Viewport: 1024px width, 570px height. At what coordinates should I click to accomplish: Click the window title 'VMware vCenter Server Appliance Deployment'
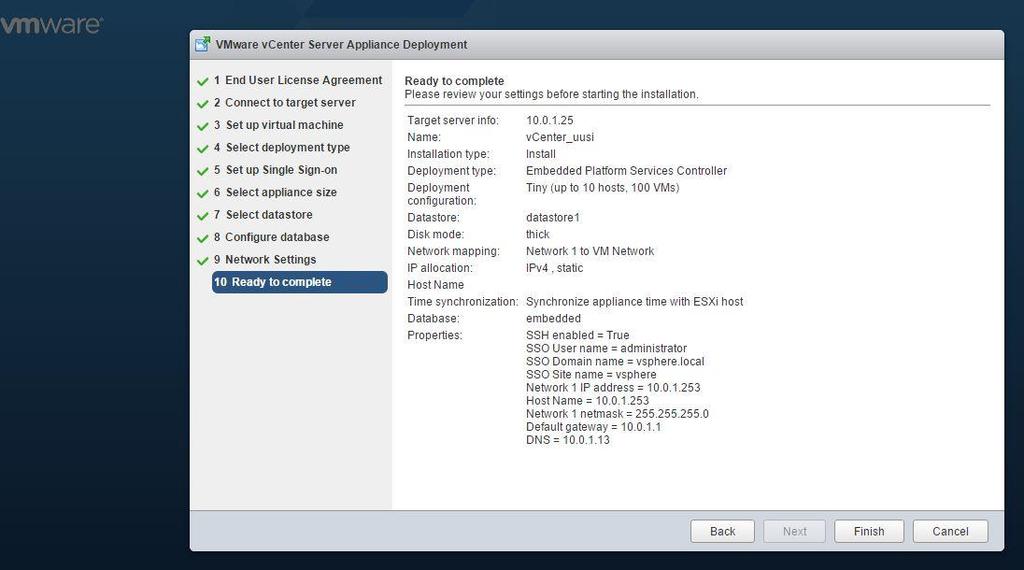pyautogui.click(x=342, y=44)
